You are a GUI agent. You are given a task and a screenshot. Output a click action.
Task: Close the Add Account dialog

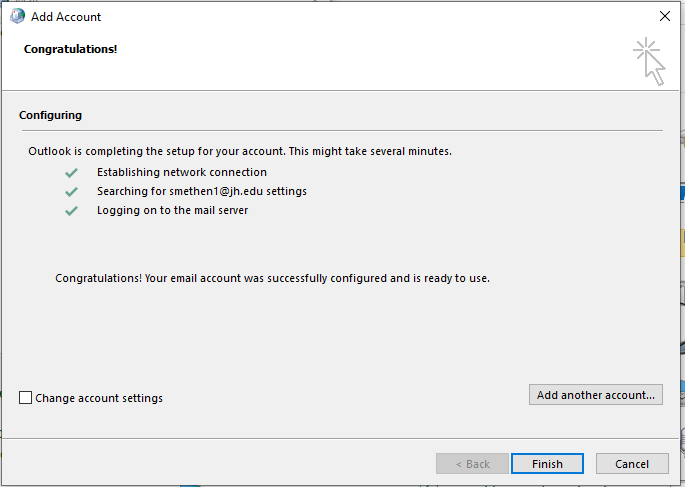coord(664,16)
